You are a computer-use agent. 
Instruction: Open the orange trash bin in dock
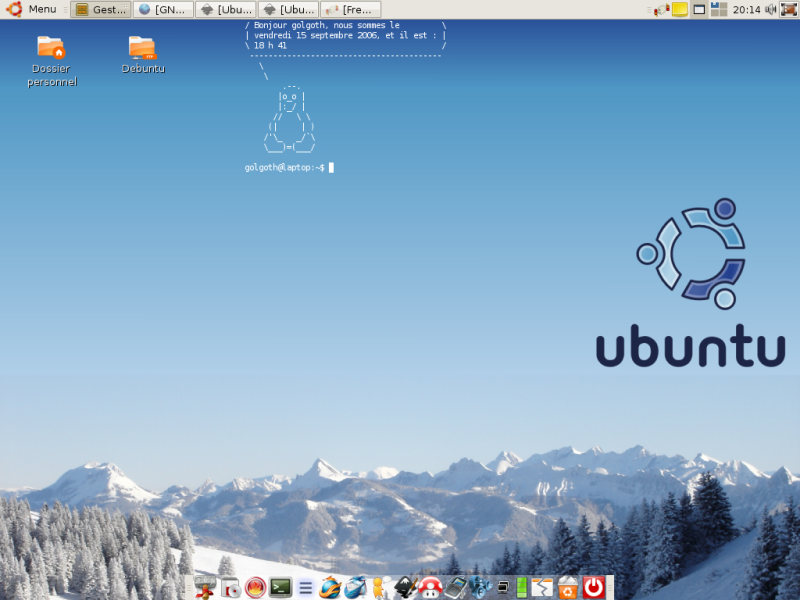point(567,588)
